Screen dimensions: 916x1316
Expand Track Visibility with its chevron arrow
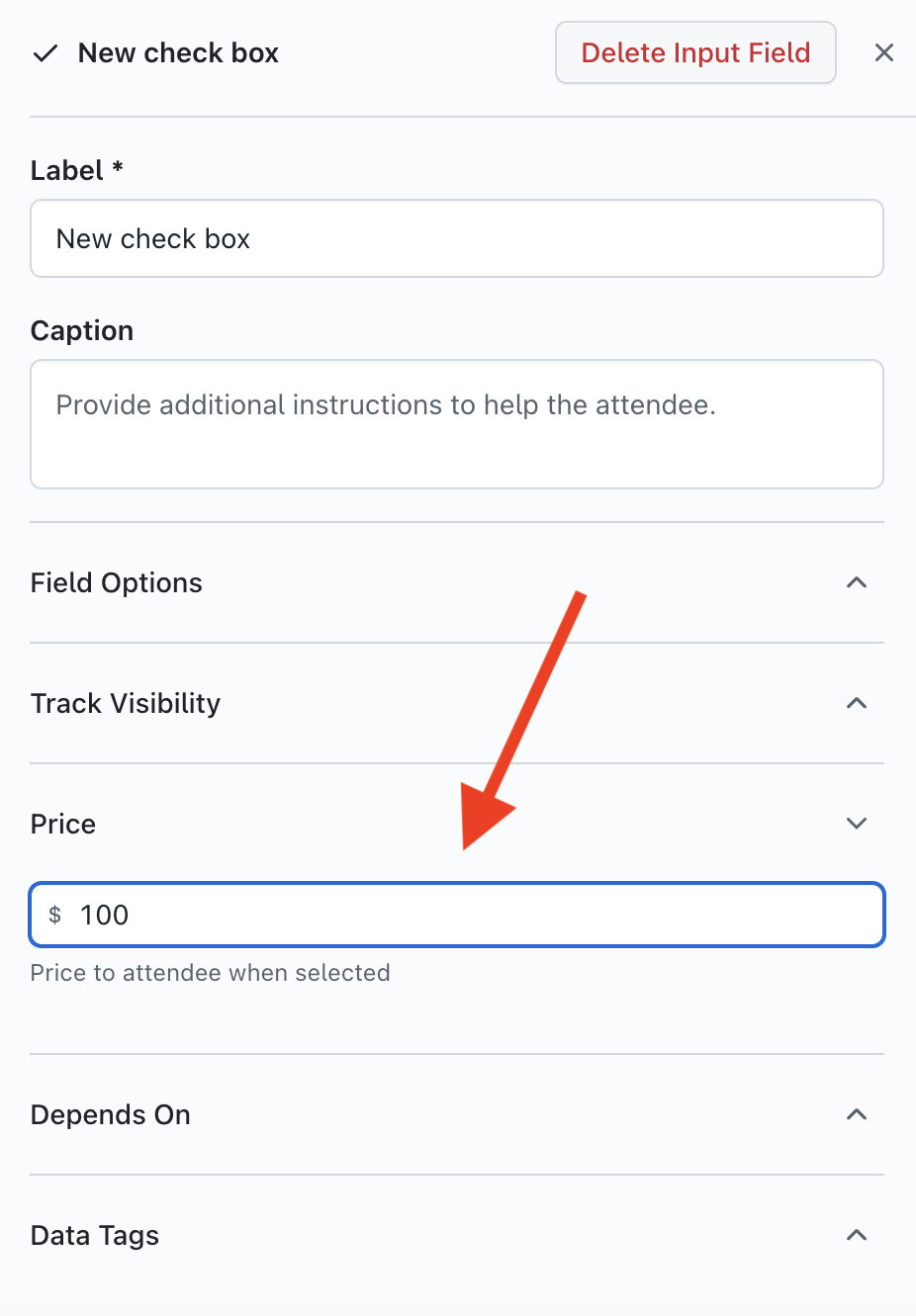[x=857, y=703]
